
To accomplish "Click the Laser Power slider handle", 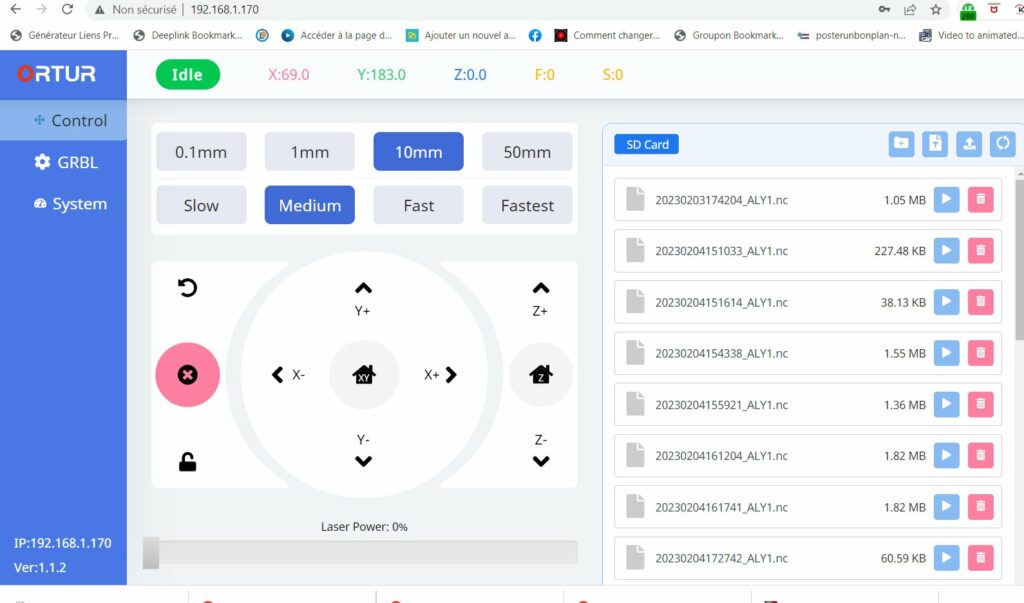I will (x=151, y=553).
